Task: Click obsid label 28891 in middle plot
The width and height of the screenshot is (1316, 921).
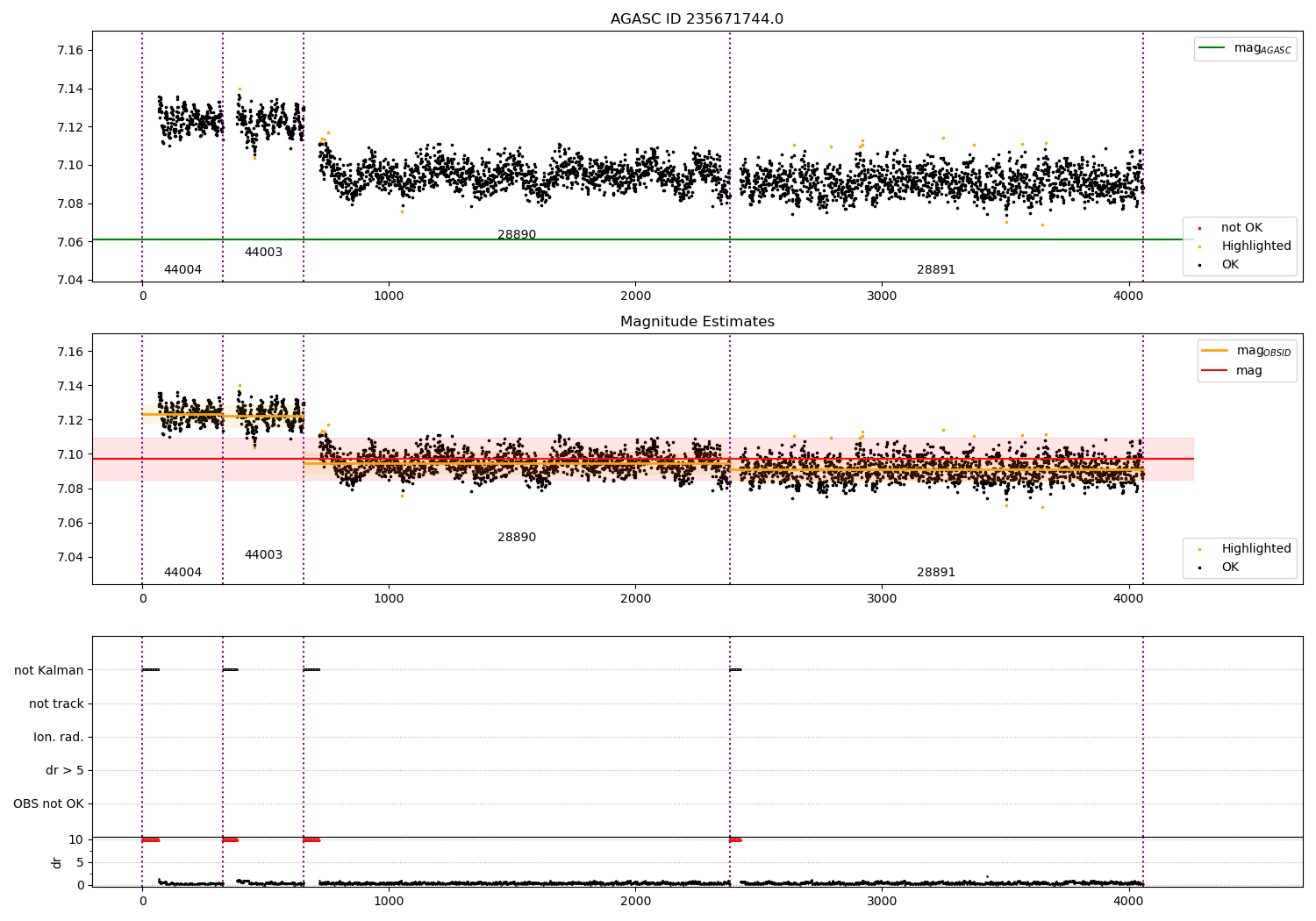Action: click(x=936, y=573)
